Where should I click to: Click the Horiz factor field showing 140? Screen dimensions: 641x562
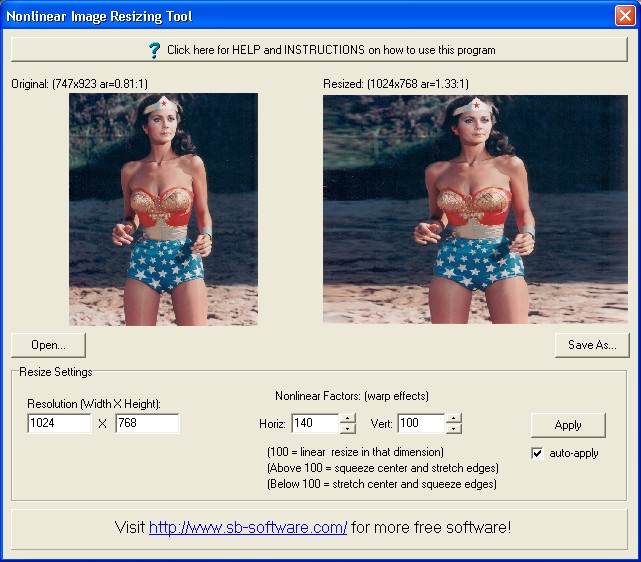click(x=315, y=423)
